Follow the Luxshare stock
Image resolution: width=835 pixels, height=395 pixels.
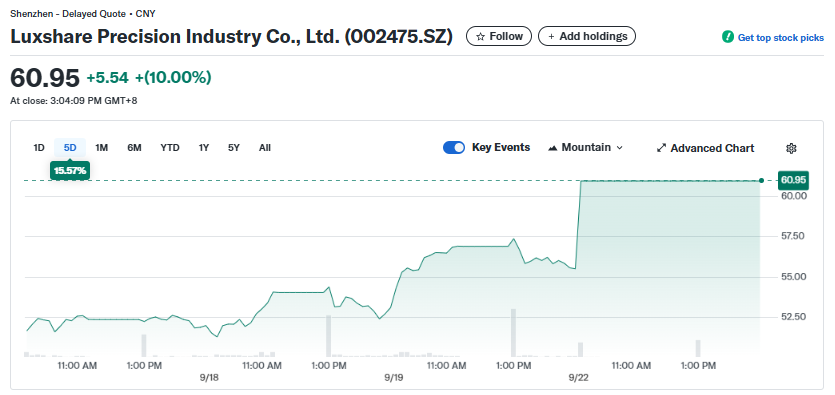click(499, 36)
